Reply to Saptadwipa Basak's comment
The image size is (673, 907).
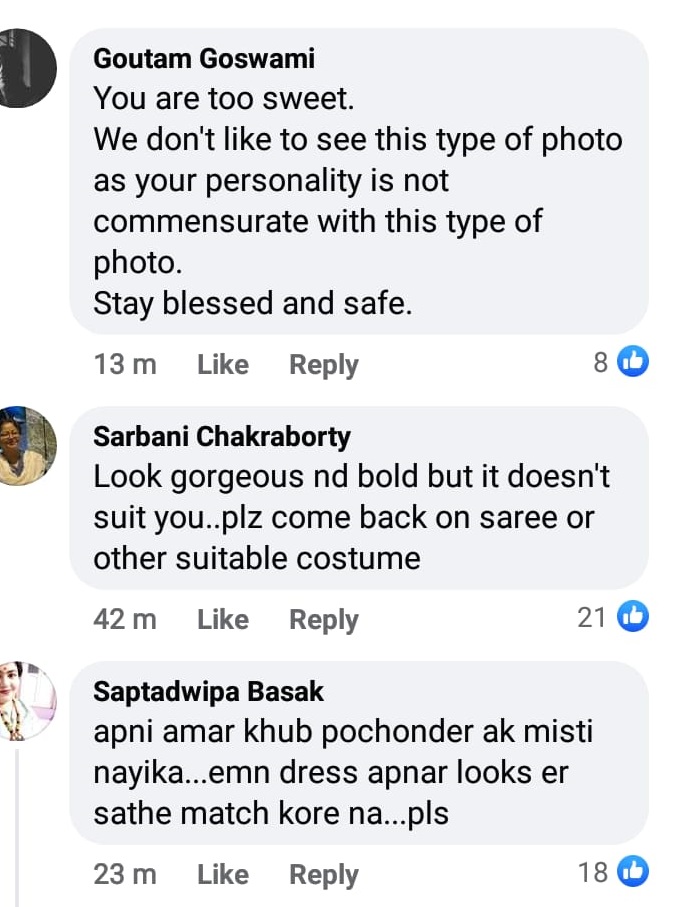323,875
